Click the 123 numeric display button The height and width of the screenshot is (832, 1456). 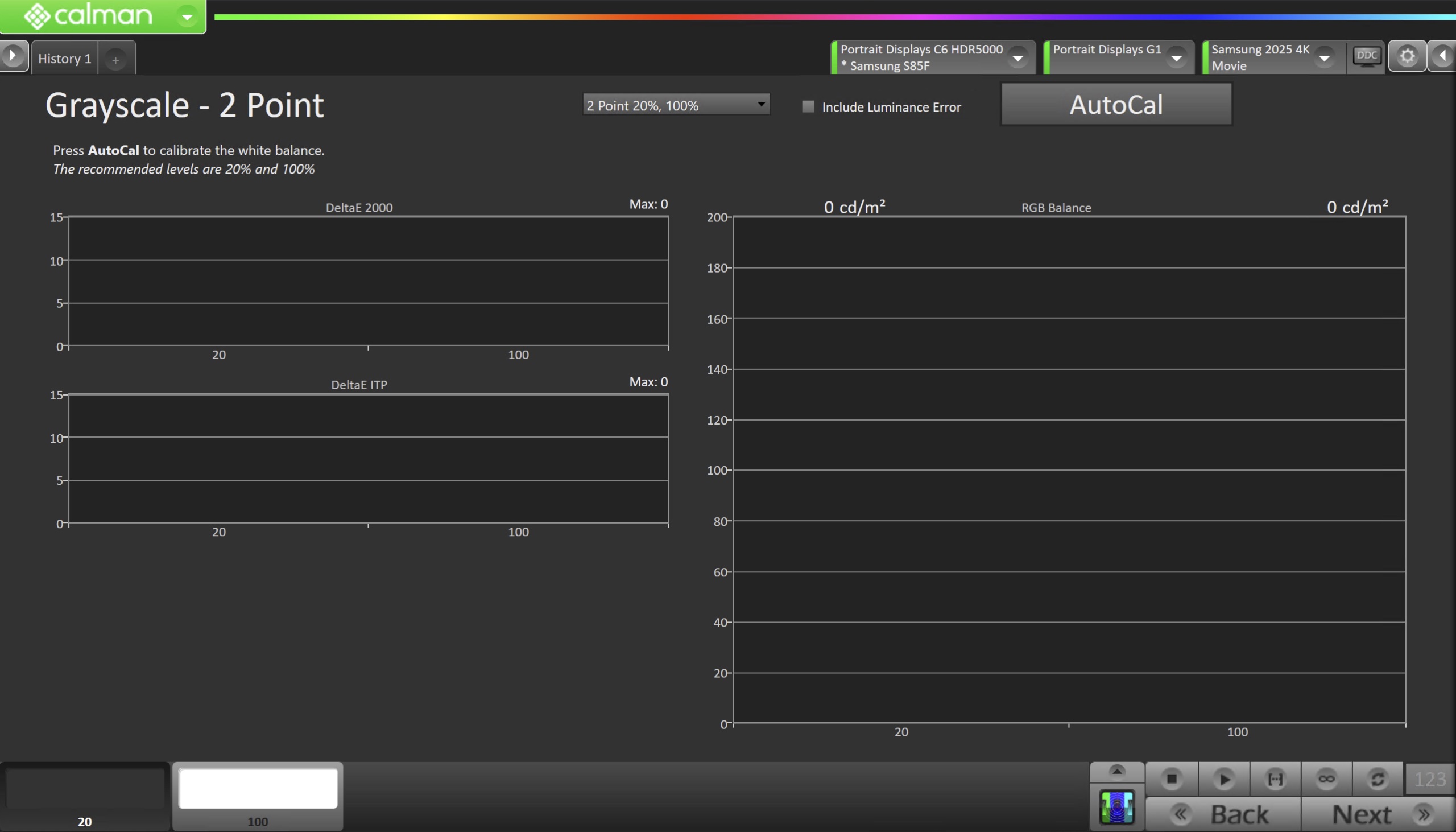[1430, 779]
